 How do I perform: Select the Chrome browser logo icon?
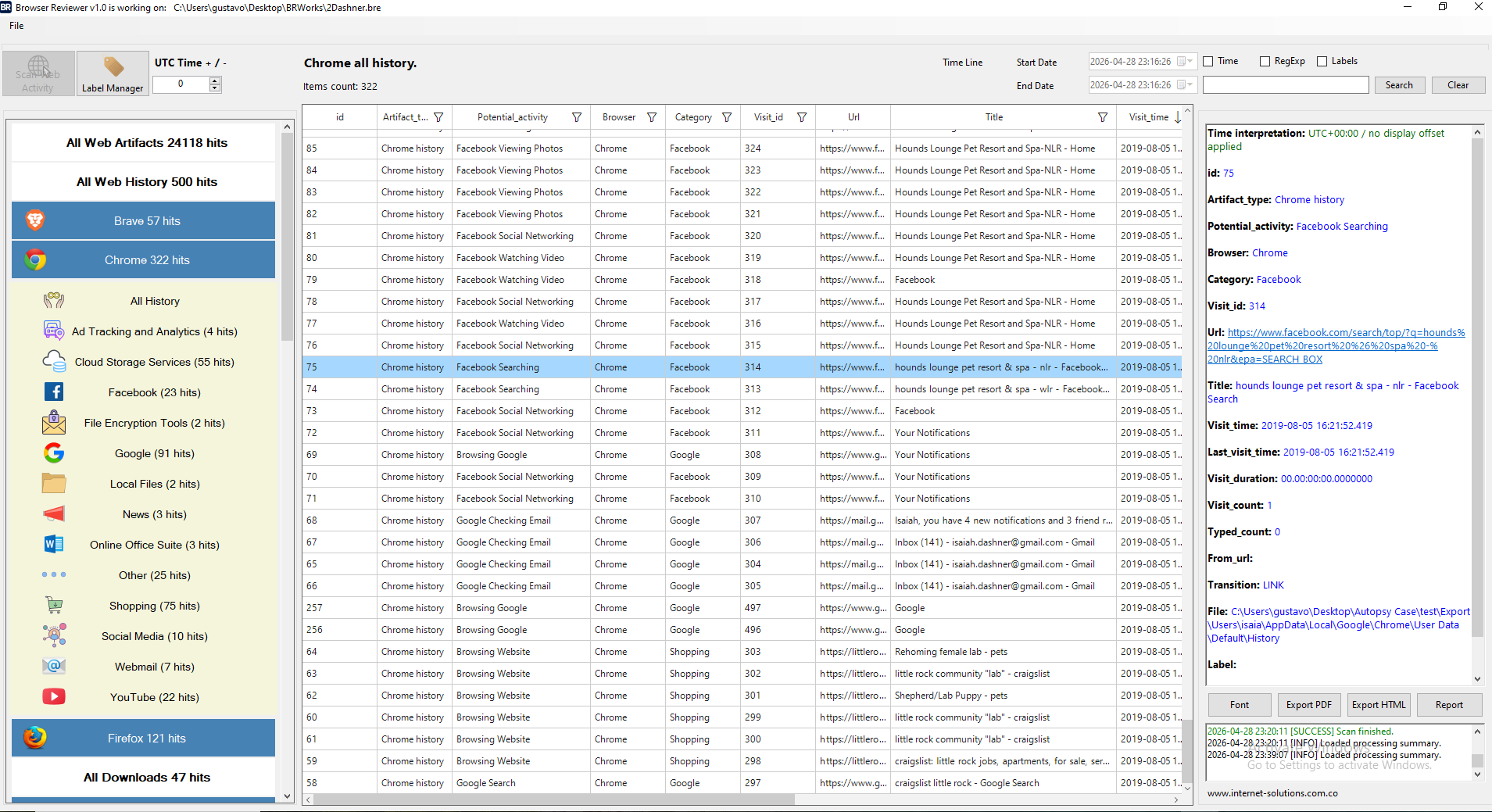35,259
